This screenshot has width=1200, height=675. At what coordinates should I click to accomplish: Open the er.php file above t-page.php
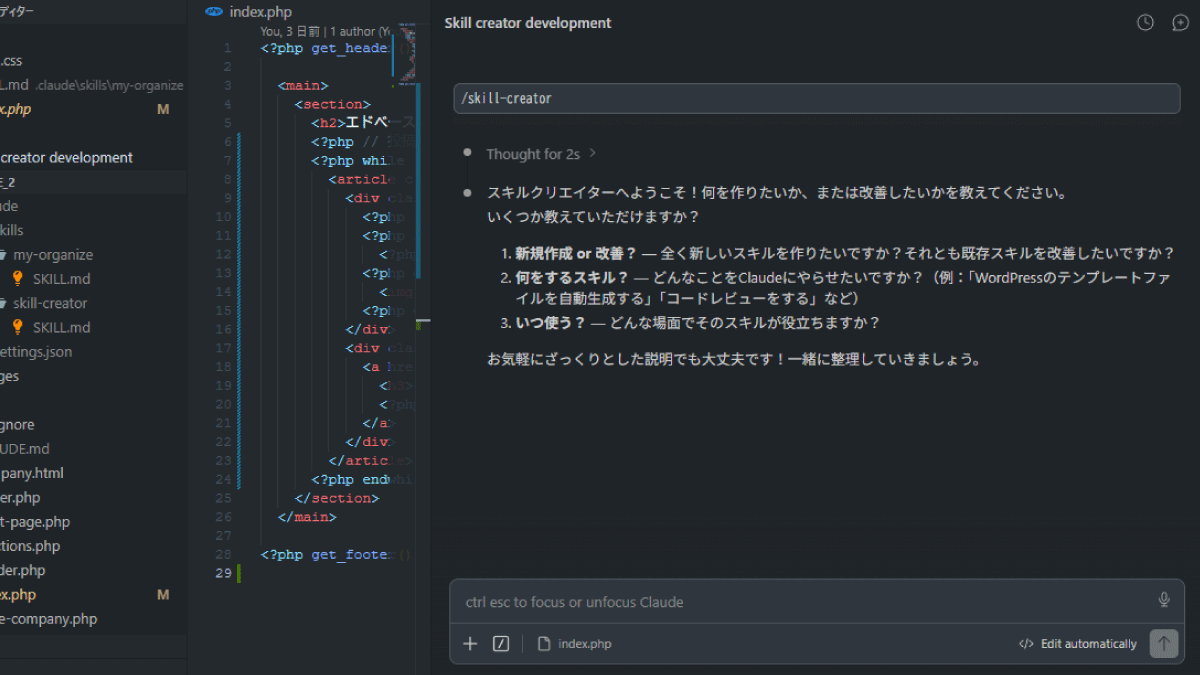pyautogui.click(x=20, y=497)
